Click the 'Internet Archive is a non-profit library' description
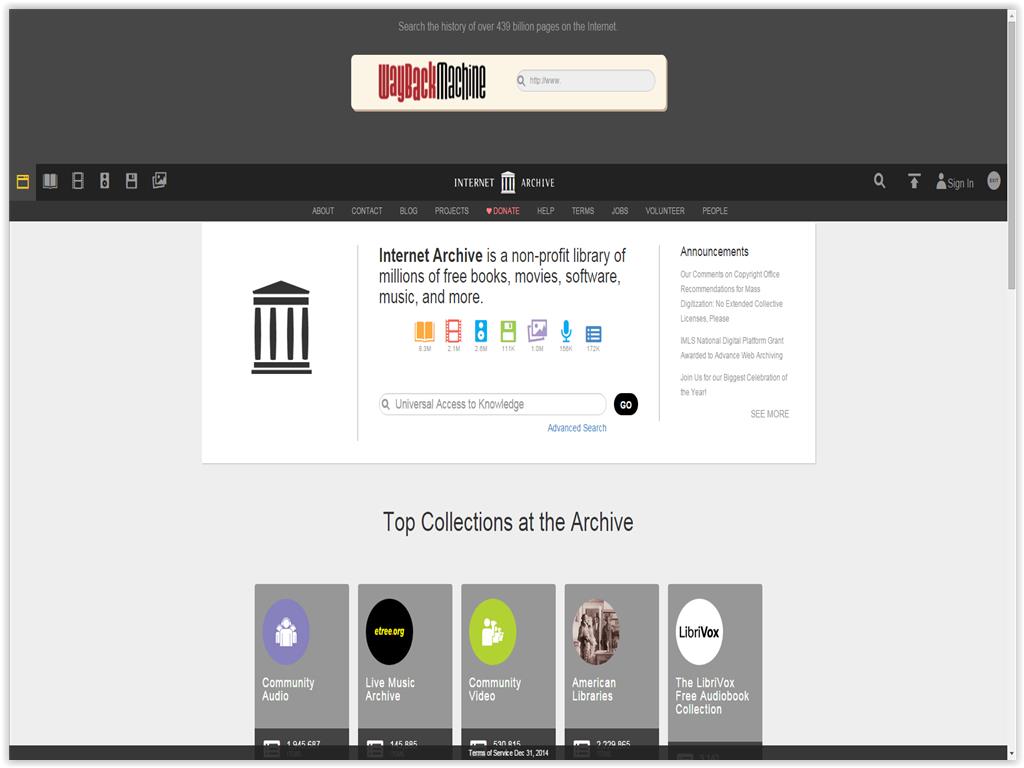The width and height of the screenshot is (1024, 768). [x=502, y=276]
